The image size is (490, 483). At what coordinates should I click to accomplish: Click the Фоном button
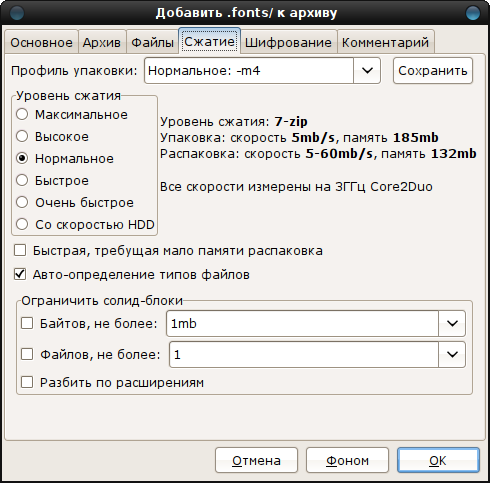(x=347, y=460)
